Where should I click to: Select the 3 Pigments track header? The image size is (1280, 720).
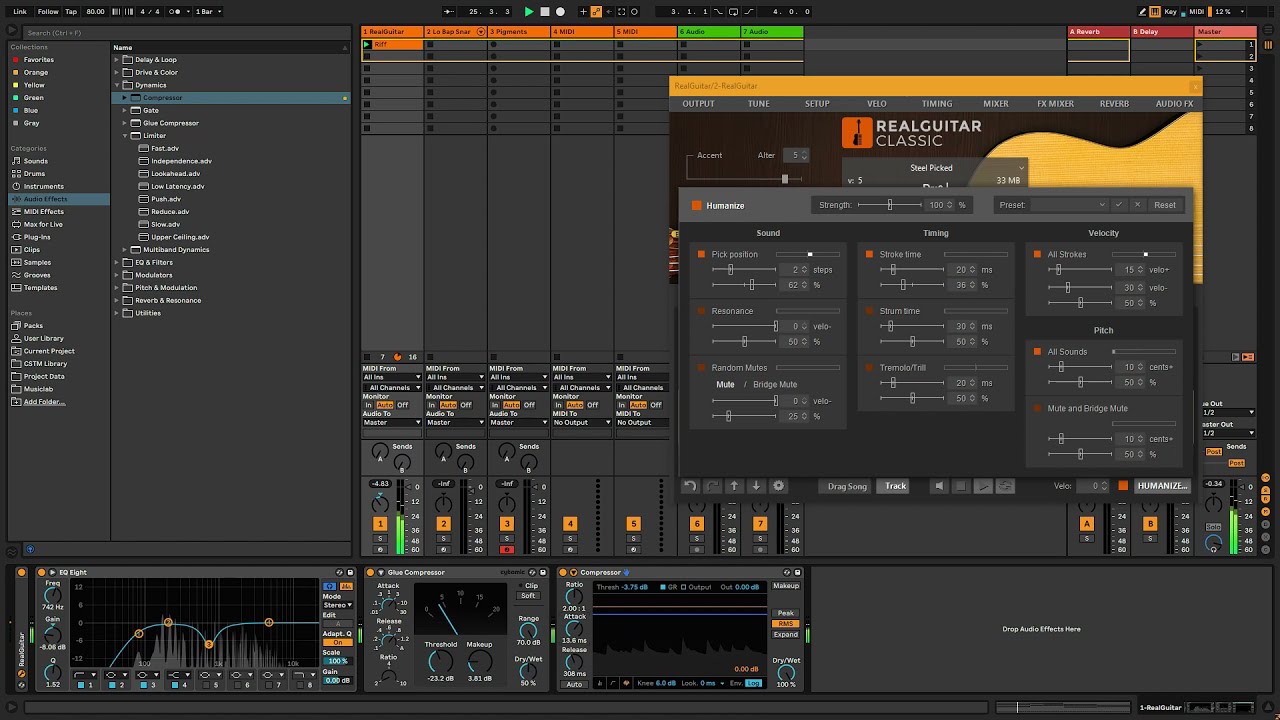(518, 32)
